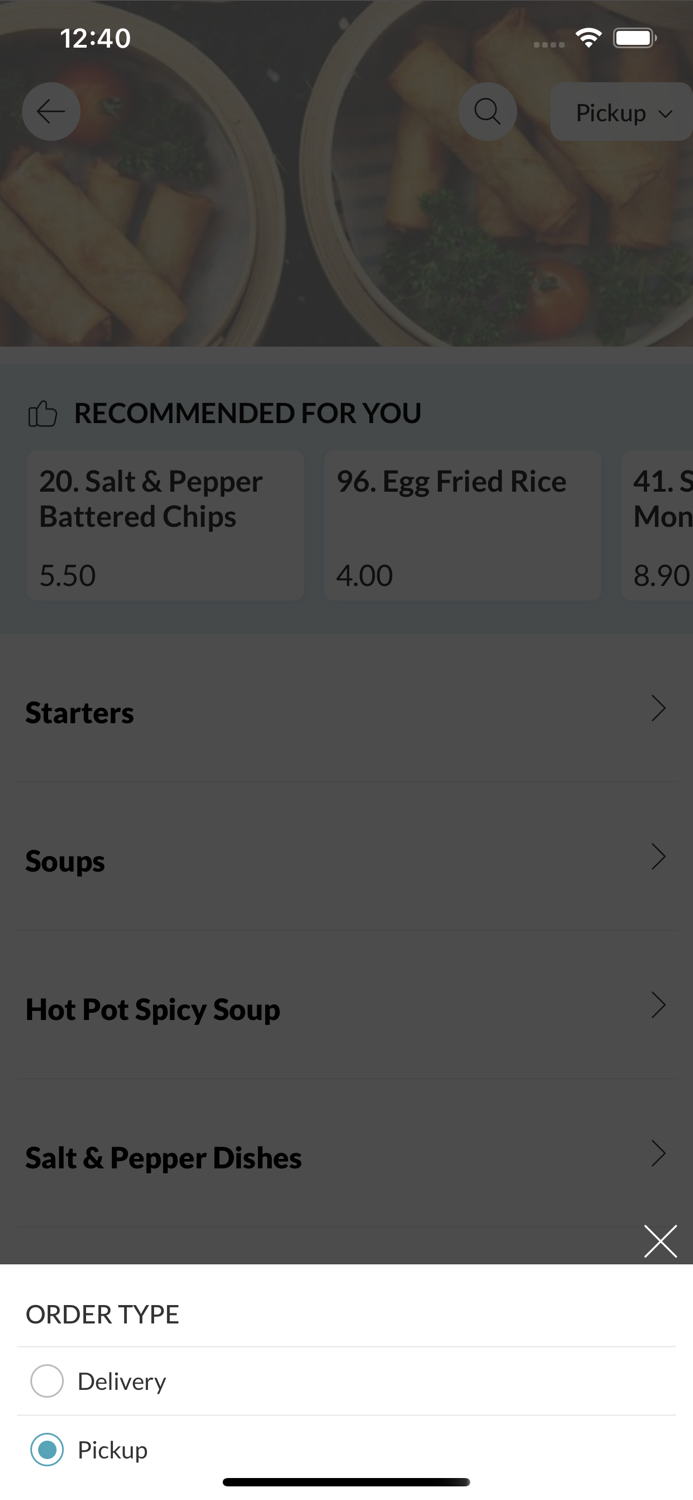Select the Delivery radio button
The width and height of the screenshot is (693, 1500).
point(47,1380)
